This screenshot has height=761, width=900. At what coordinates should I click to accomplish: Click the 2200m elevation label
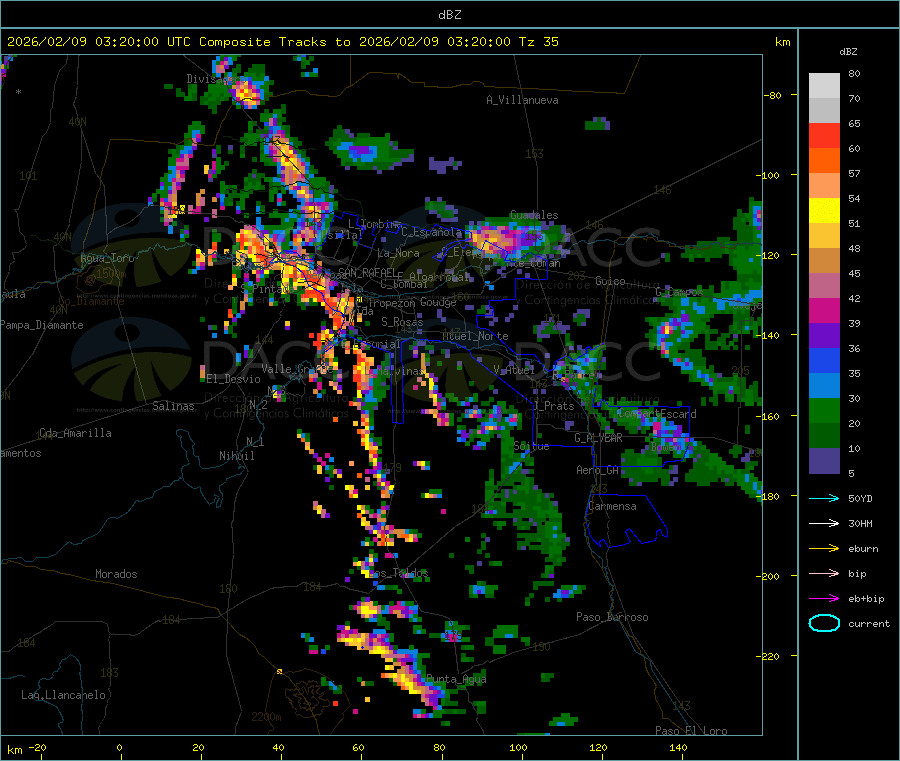click(266, 717)
